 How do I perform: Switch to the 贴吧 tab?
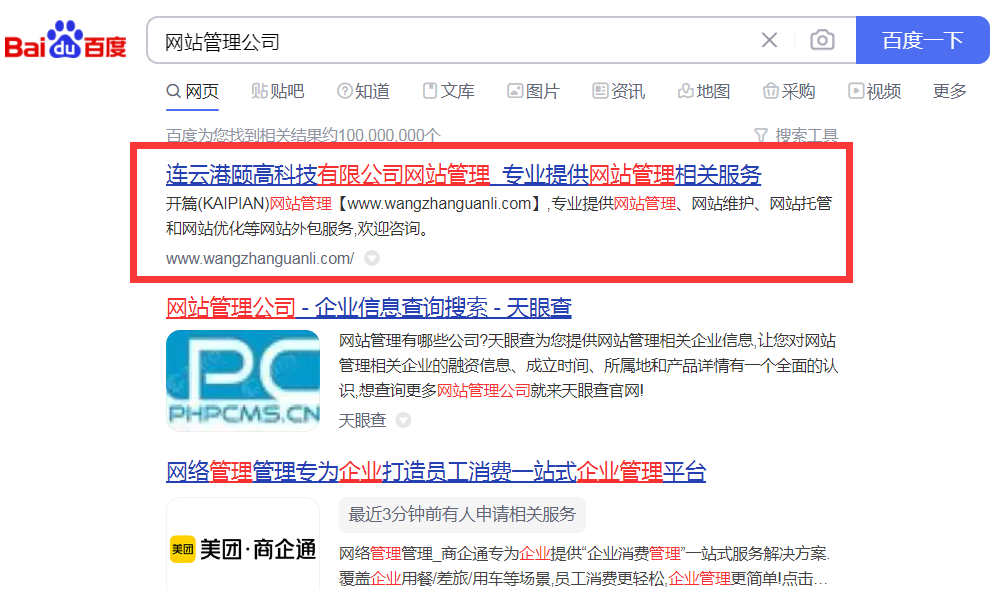[278, 91]
